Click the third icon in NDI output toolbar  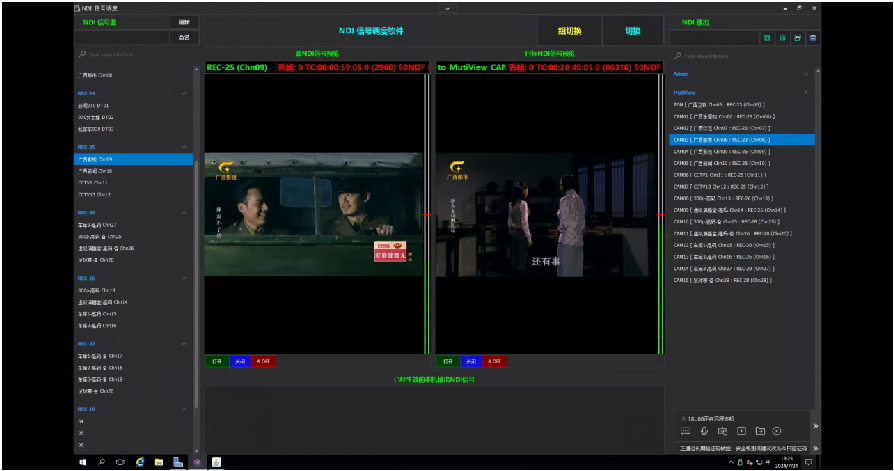pos(798,38)
